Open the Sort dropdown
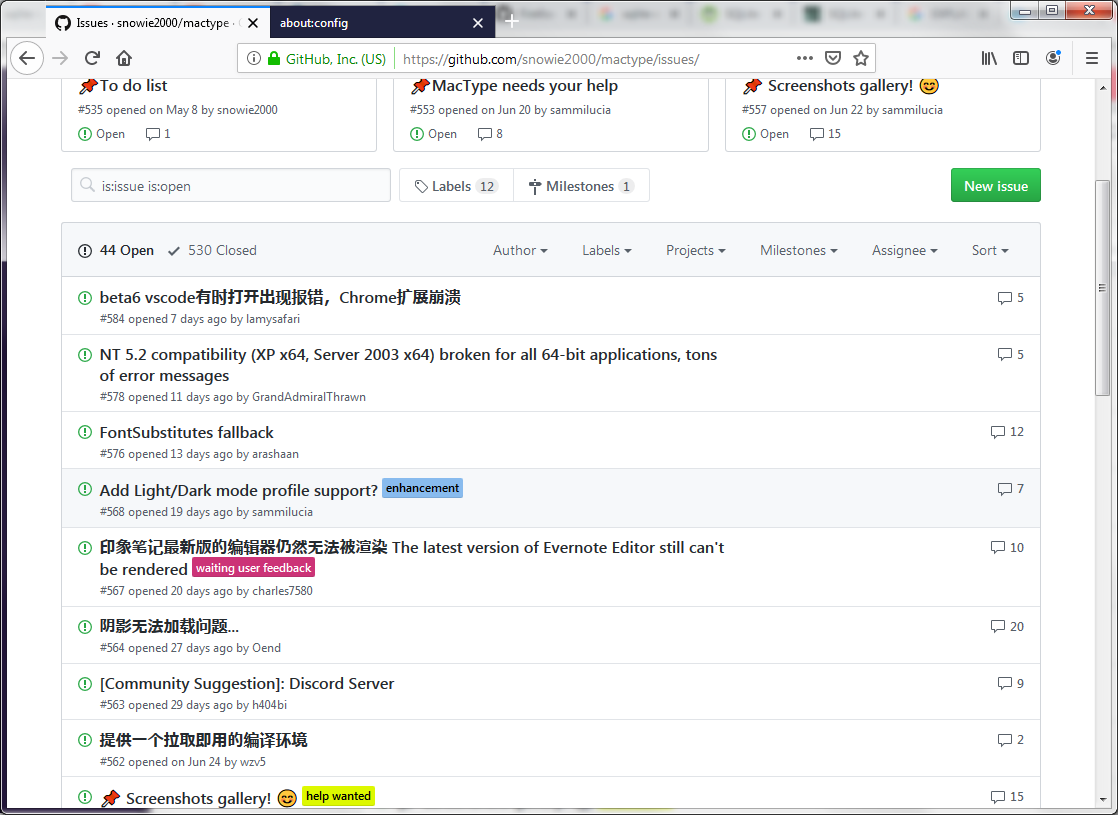1118x815 pixels. point(989,250)
